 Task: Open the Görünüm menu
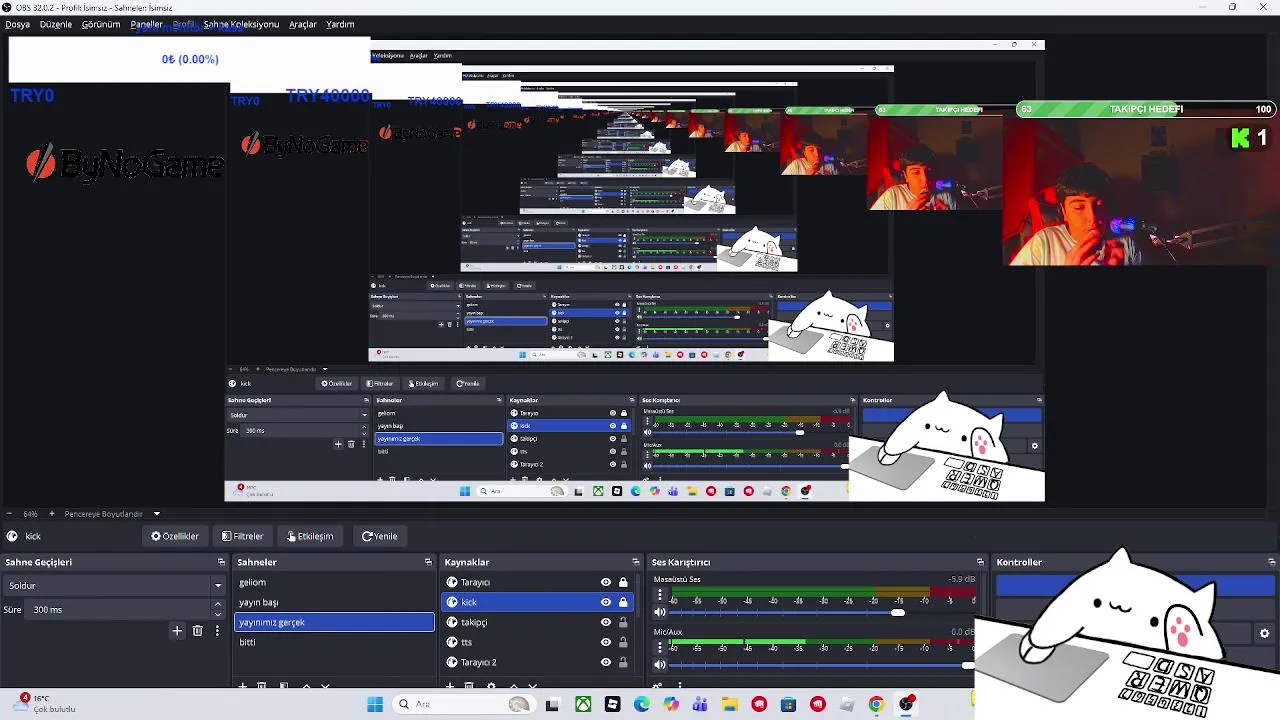click(101, 24)
